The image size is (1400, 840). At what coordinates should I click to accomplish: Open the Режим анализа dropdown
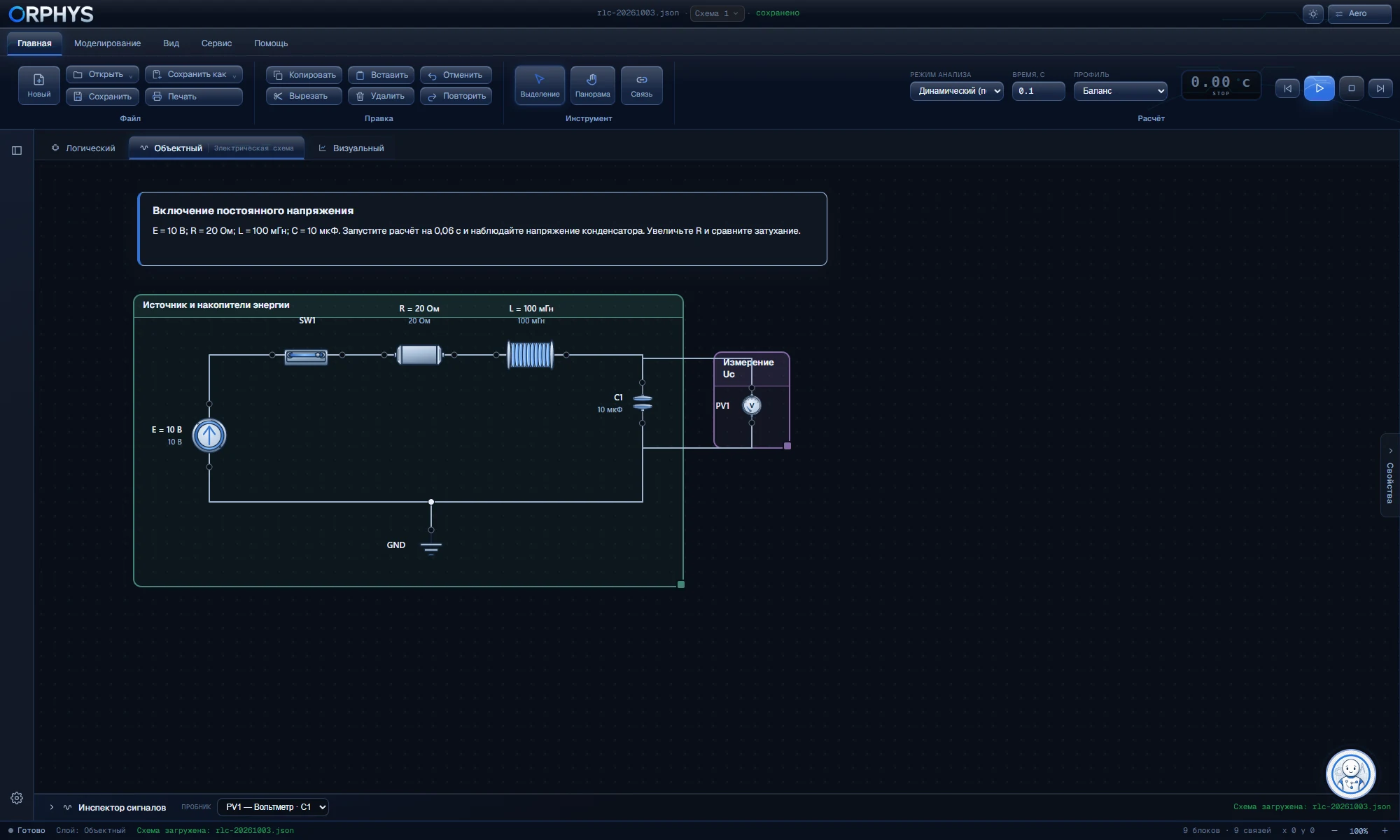coord(956,91)
